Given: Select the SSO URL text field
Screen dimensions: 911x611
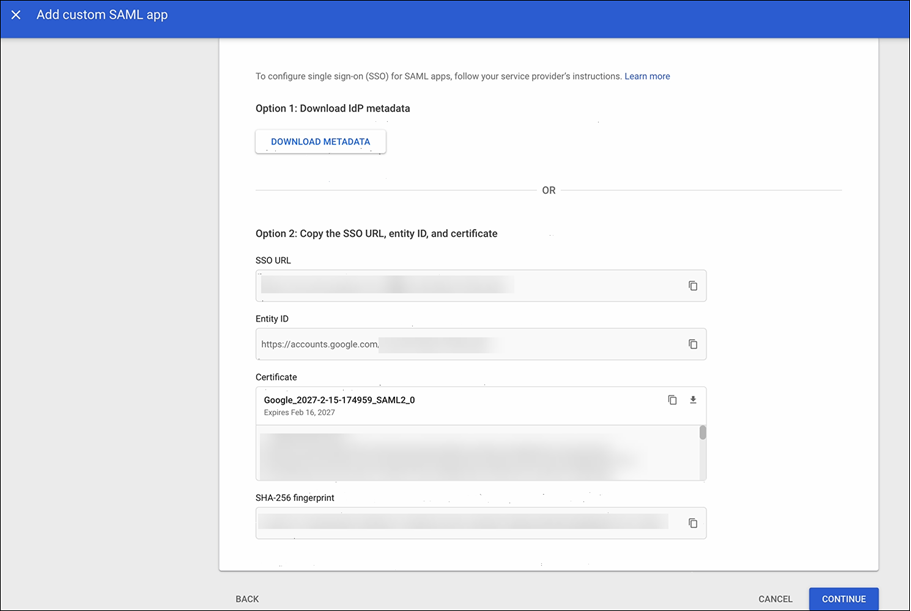Looking at the screenshot, I should coord(460,285).
